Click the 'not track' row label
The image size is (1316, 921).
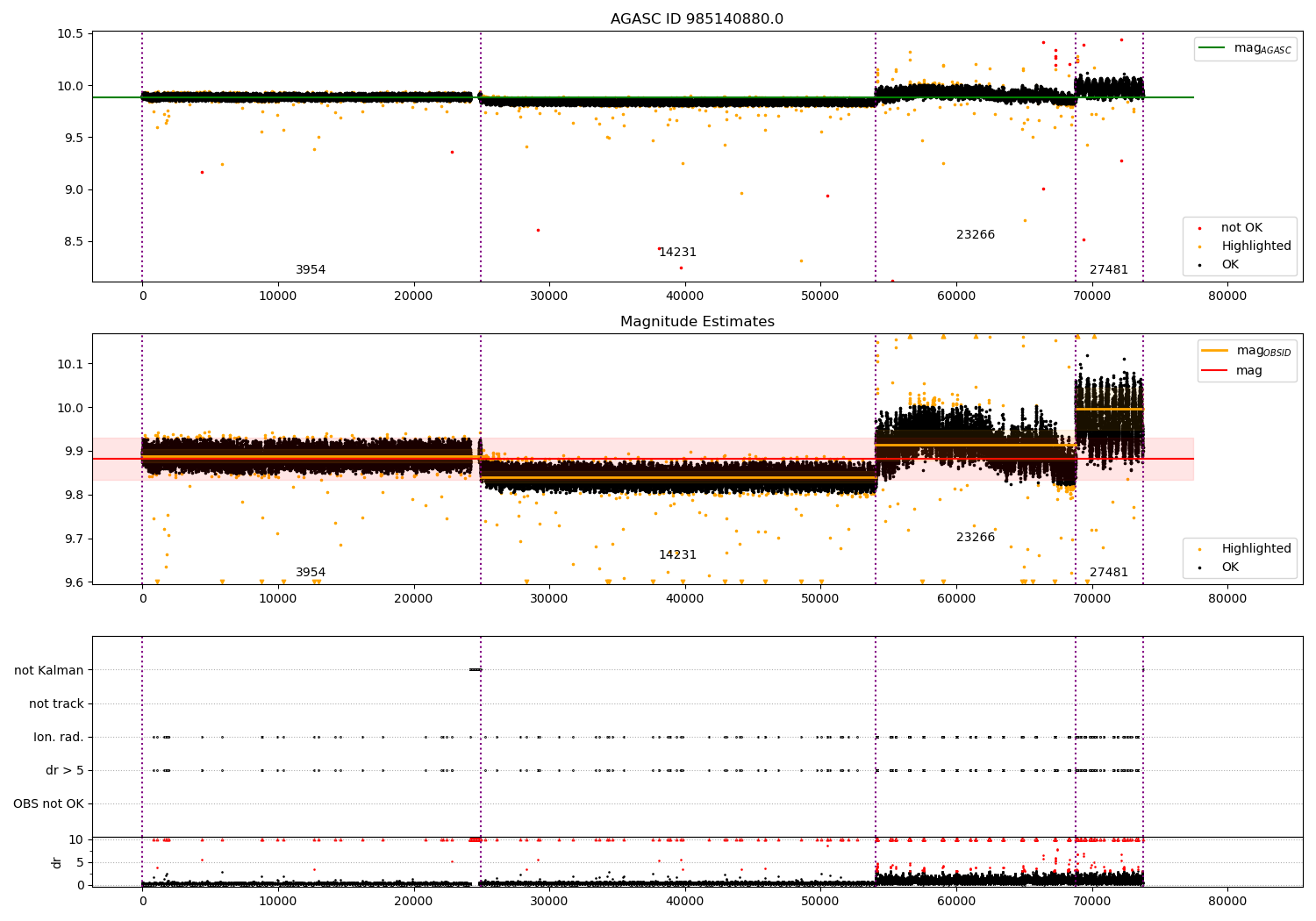[56, 703]
